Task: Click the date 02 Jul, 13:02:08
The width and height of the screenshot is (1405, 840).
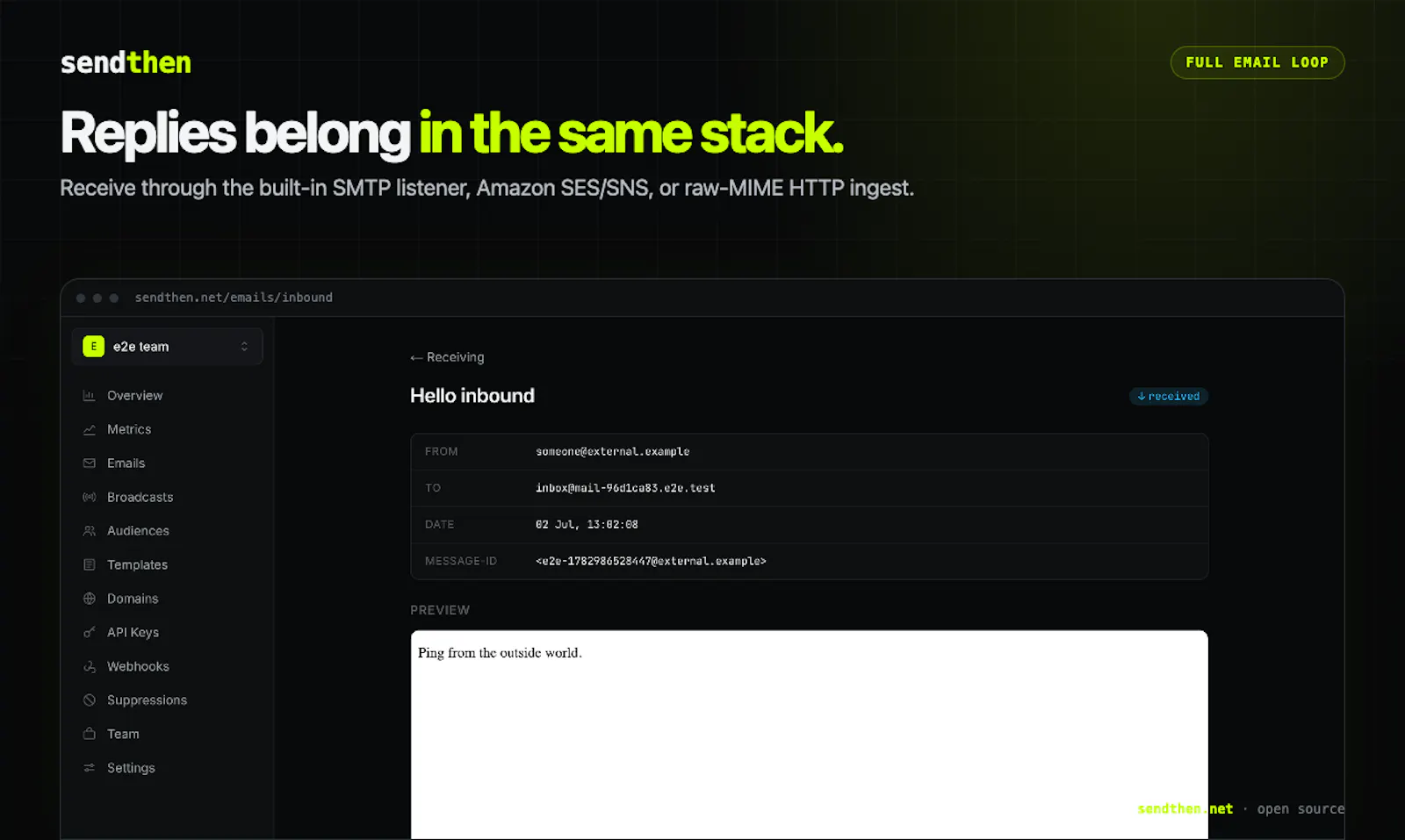Action: pos(587,525)
